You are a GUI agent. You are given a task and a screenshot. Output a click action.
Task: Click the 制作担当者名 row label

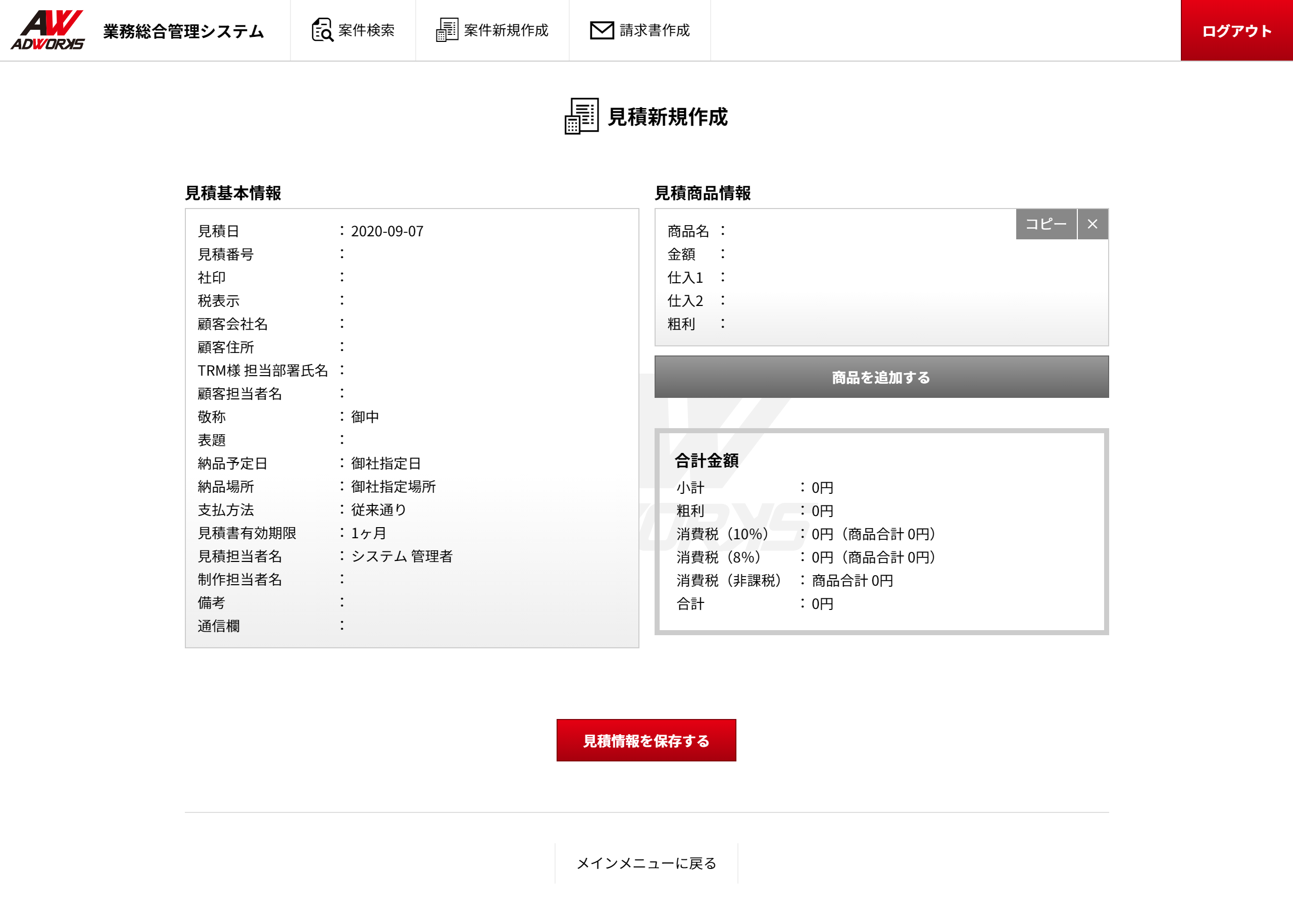(239, 579)
